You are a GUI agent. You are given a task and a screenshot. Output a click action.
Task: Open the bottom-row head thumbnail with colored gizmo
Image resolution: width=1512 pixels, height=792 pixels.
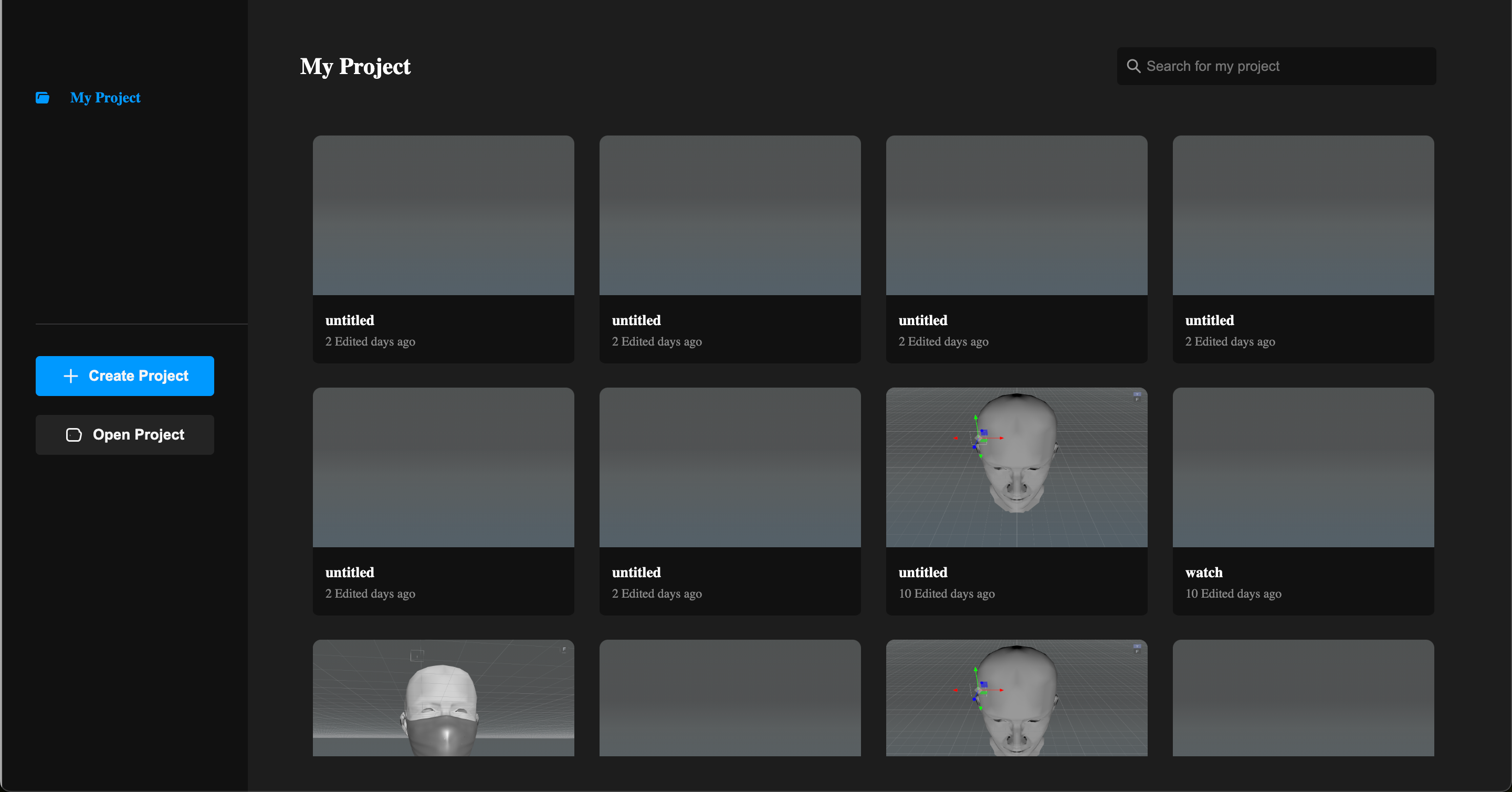click(x=1016, y=698)
